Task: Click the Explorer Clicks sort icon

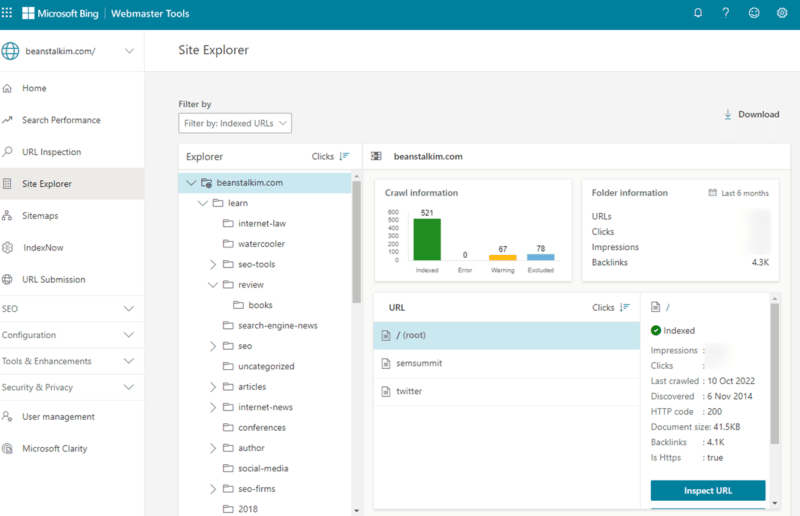Action: click(344, 157)
